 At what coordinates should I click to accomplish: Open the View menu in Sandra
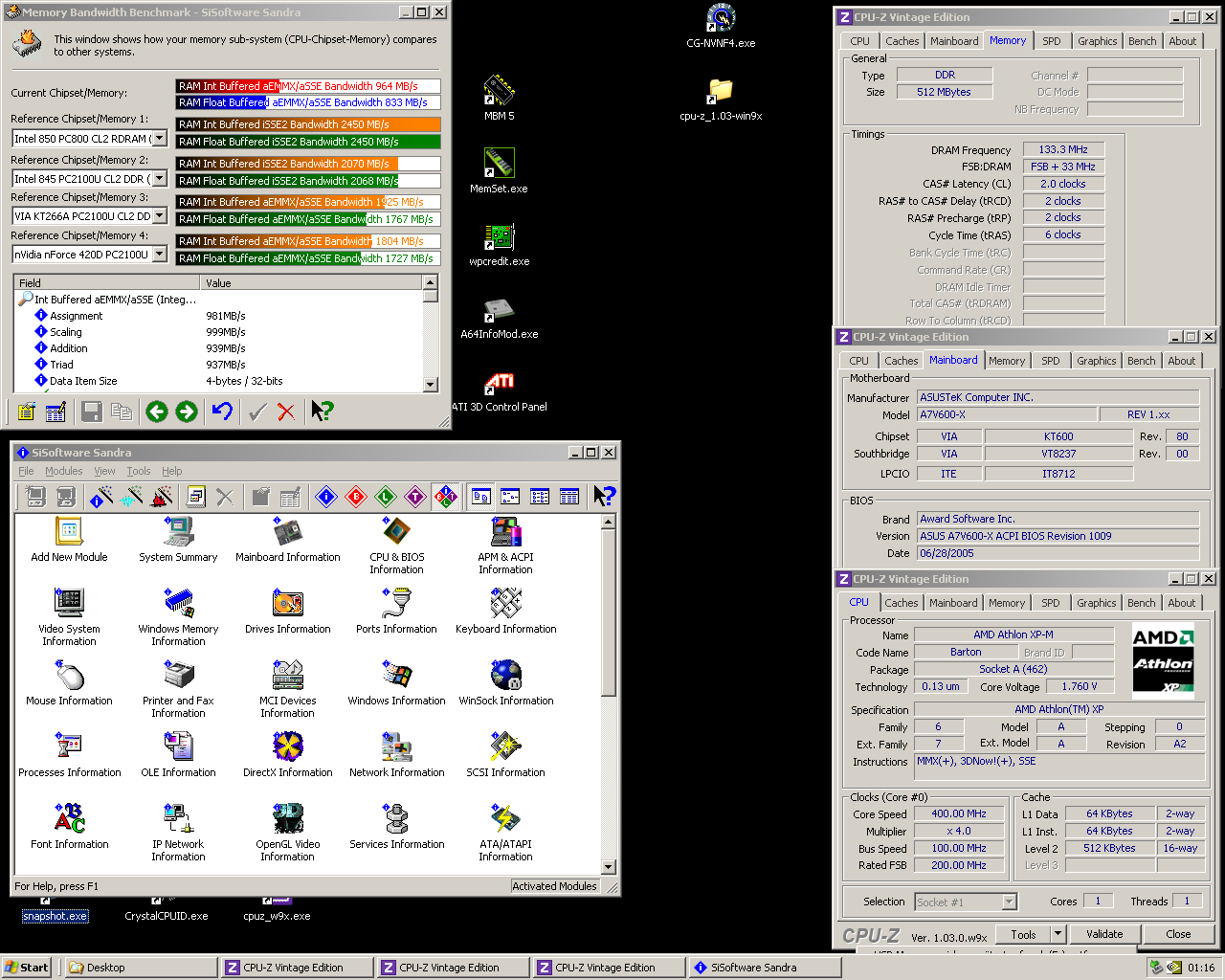104,471
